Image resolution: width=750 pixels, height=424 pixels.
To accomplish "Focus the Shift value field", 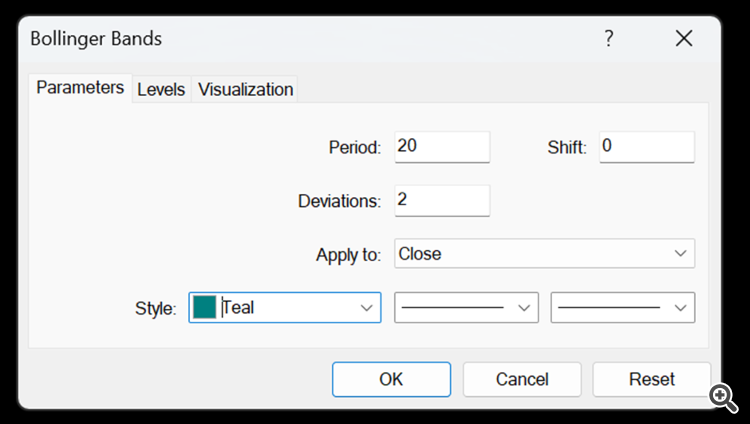I will 646,147.
